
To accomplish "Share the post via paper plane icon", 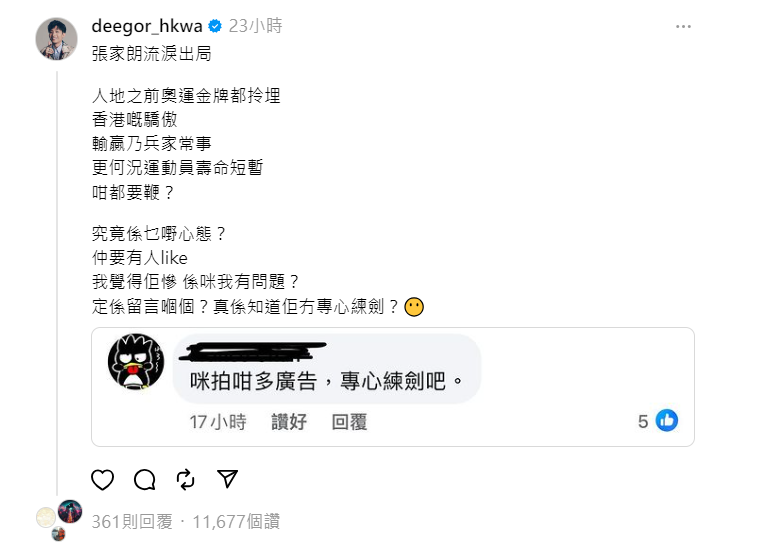I will click(228, 479).
